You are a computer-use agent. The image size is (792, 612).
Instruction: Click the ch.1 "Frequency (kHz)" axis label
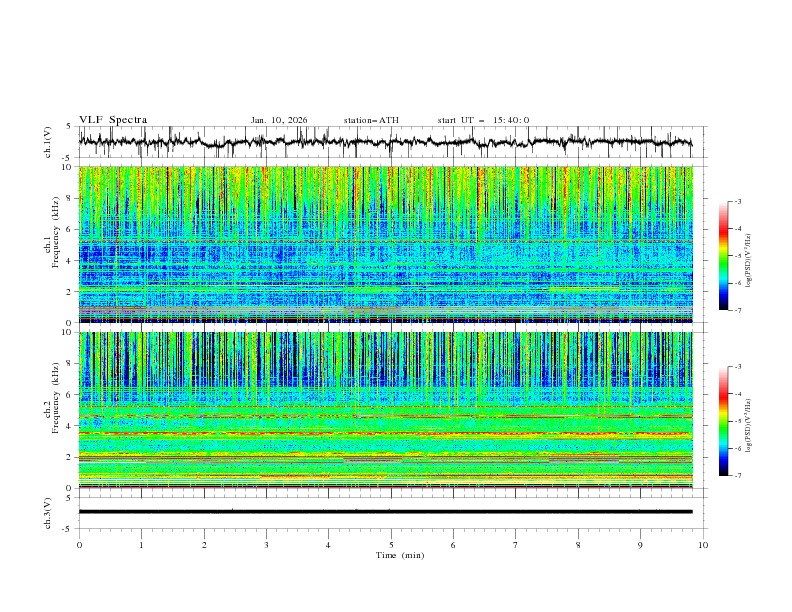(x=56, y=233)
